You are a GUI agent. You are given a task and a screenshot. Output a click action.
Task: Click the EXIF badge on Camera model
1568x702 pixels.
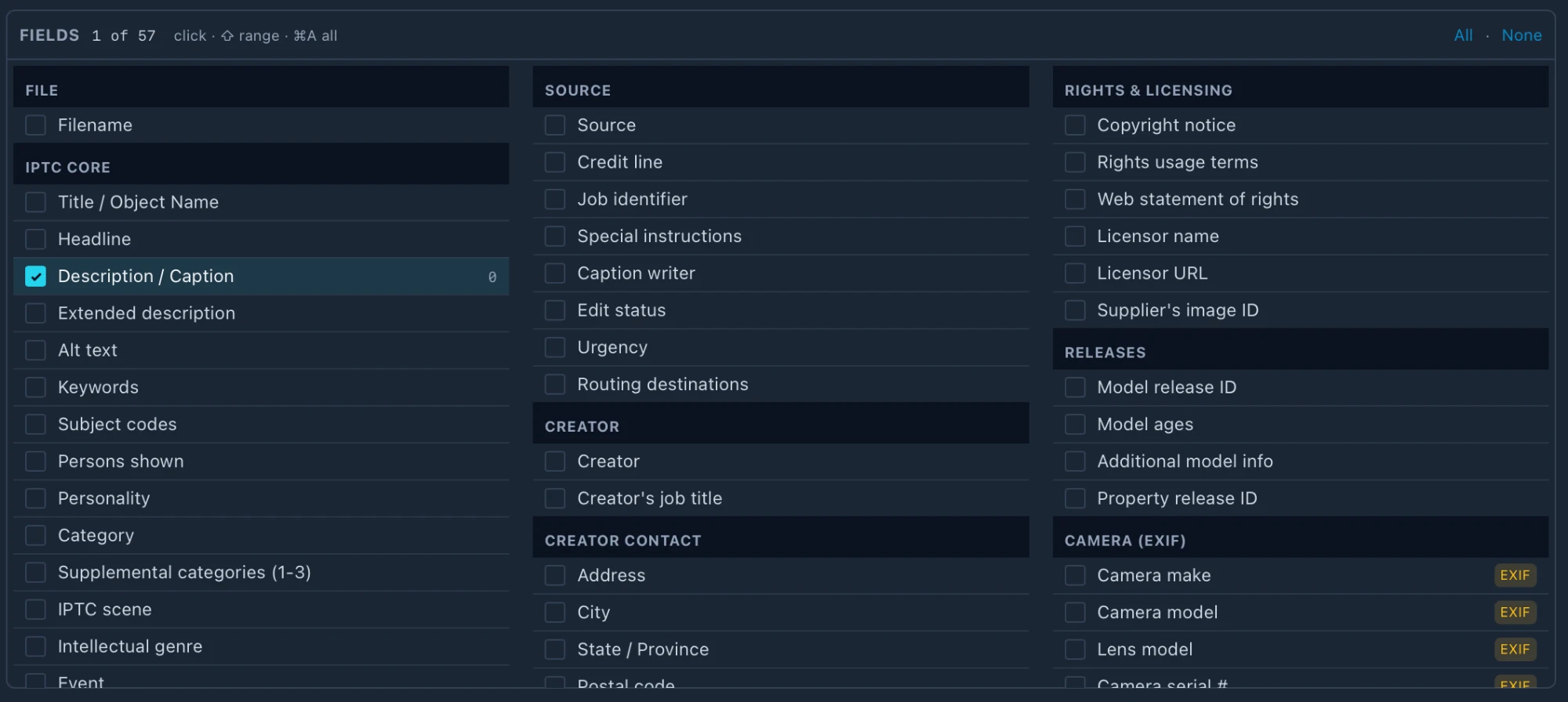[x=1515, y=612]
